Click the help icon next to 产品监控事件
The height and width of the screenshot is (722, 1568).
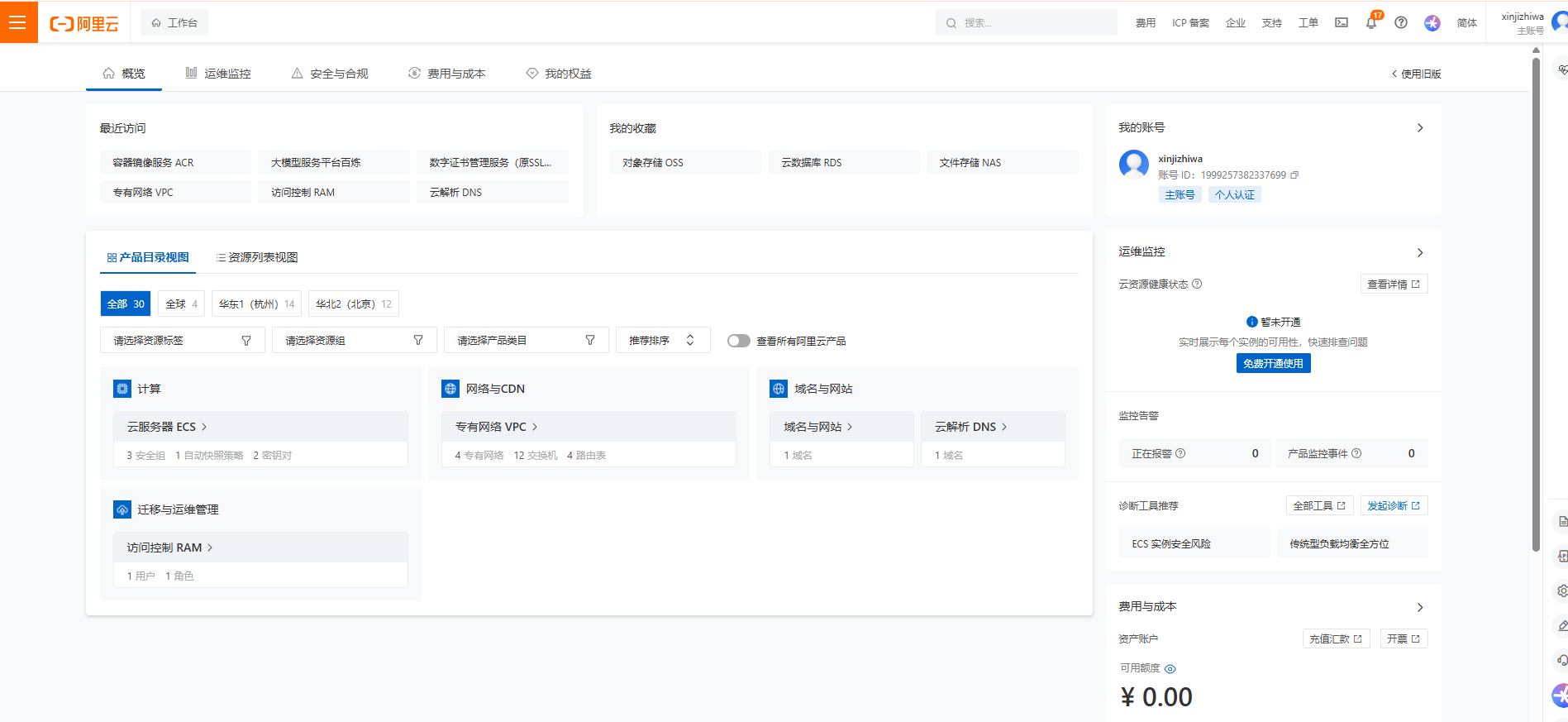1356,453
